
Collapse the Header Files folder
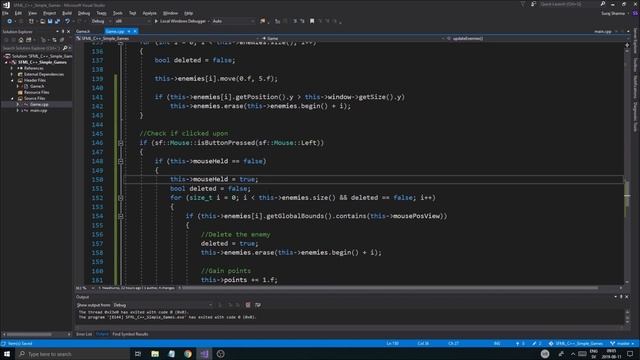coord(12,80)
